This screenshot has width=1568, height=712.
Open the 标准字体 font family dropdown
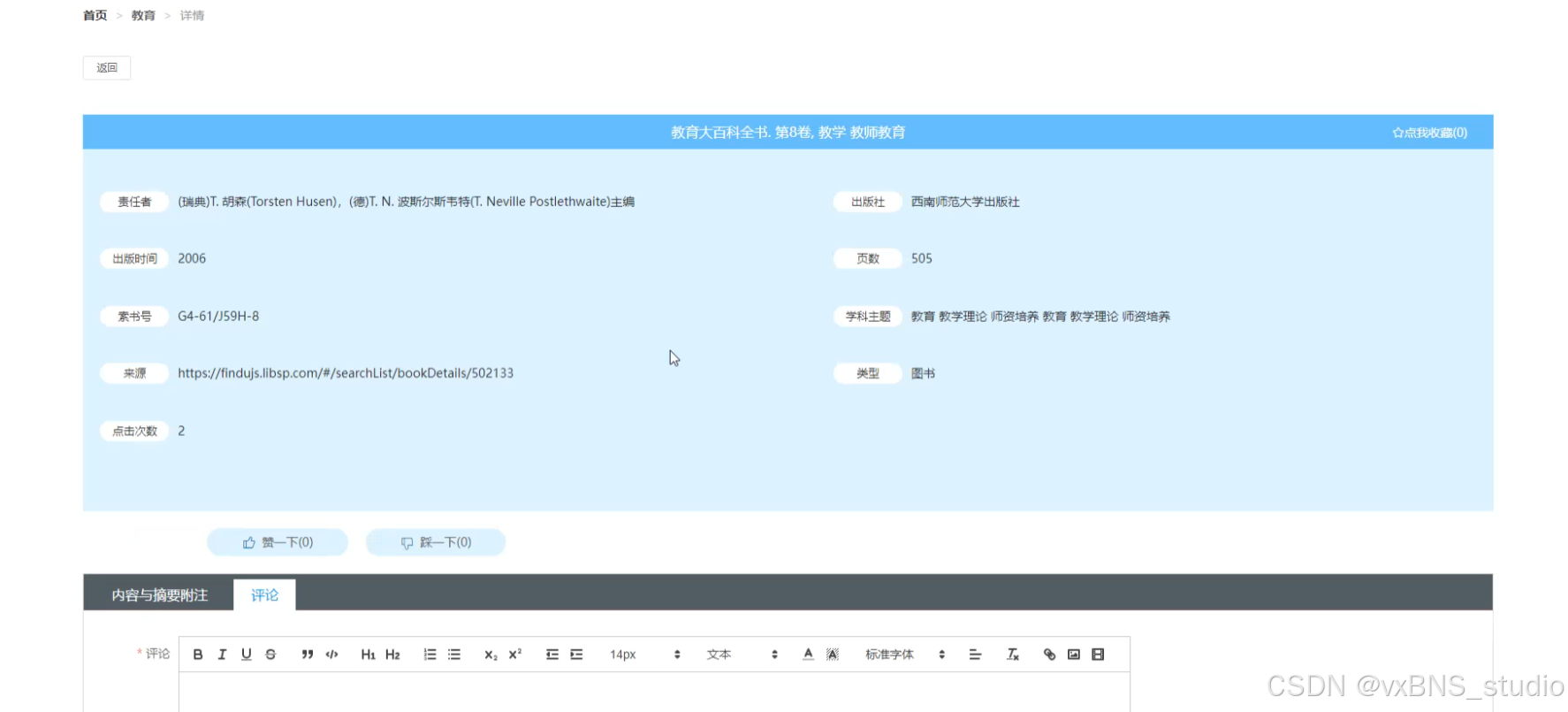click(905, 655)
